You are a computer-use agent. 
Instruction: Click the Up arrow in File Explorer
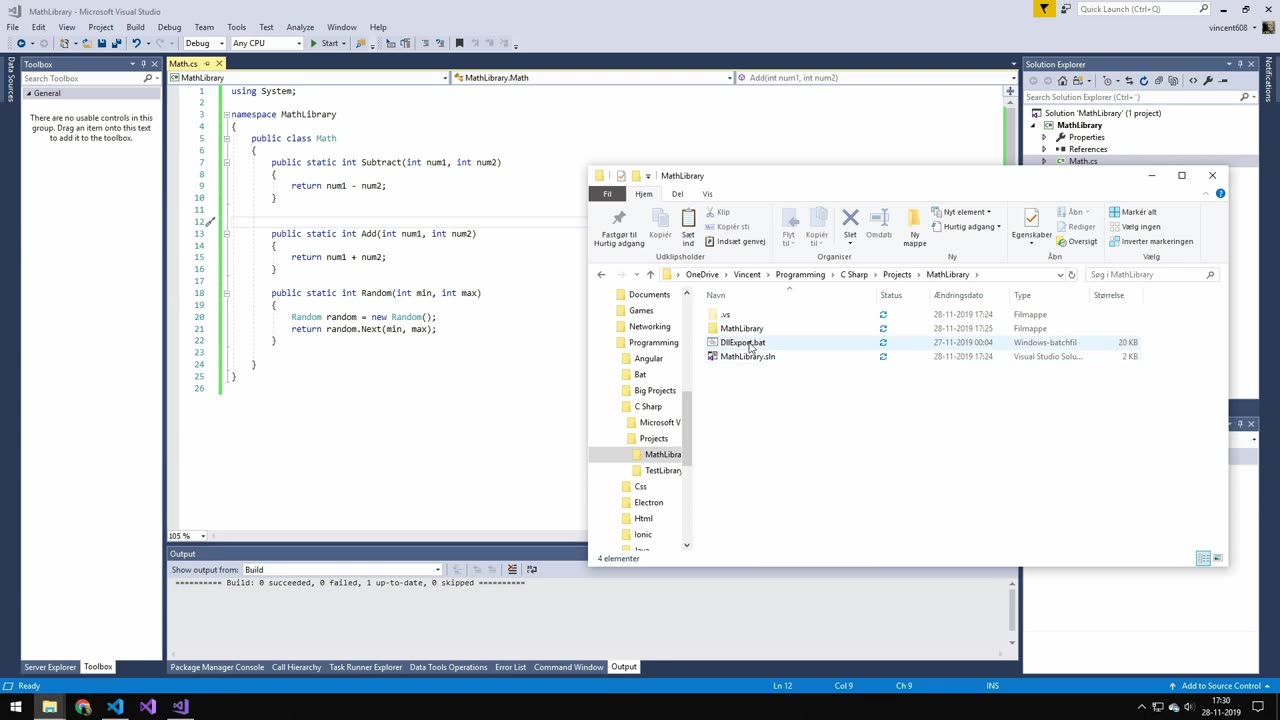point(650,274)
